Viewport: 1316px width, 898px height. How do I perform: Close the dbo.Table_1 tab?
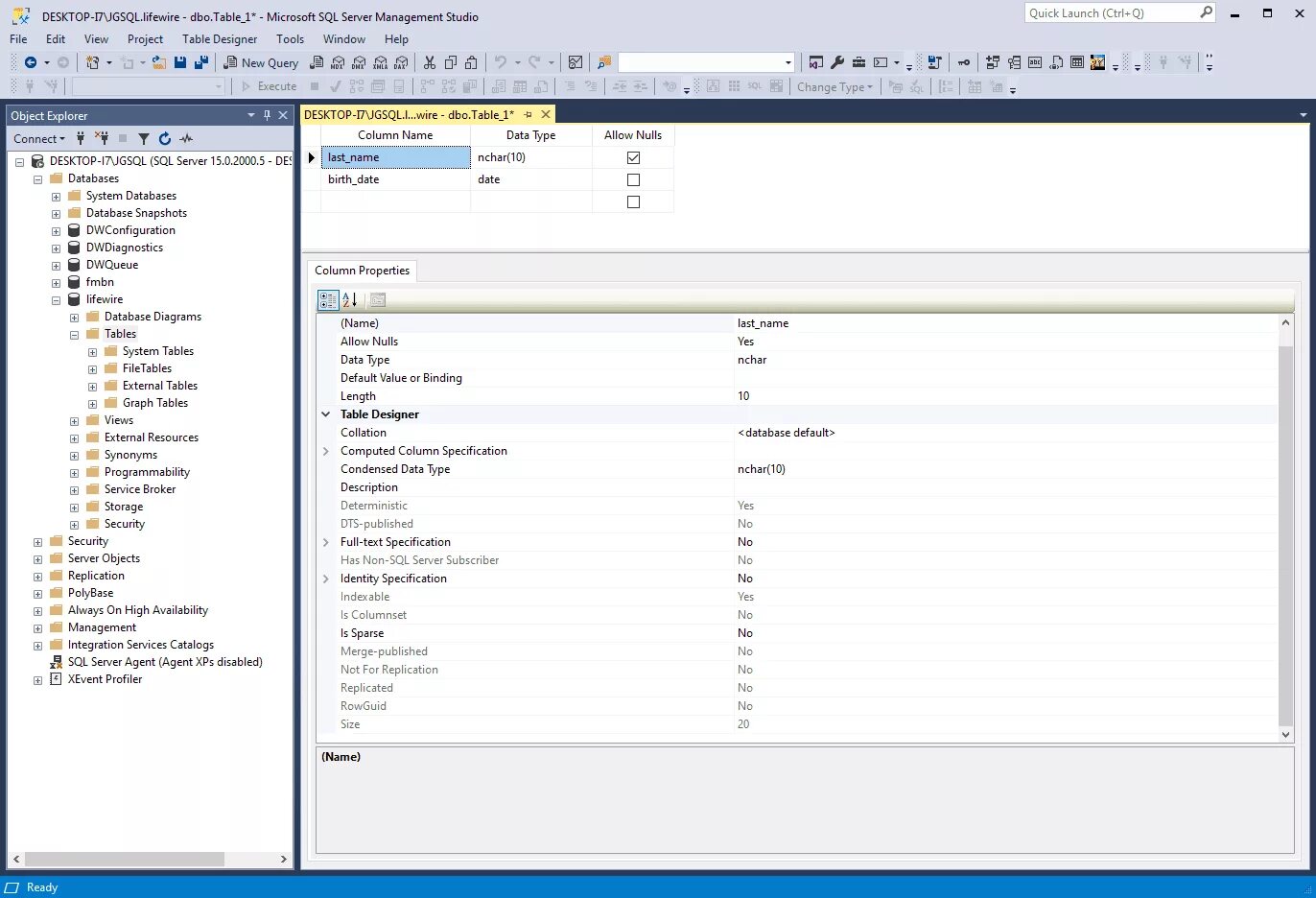click(546, 114)
